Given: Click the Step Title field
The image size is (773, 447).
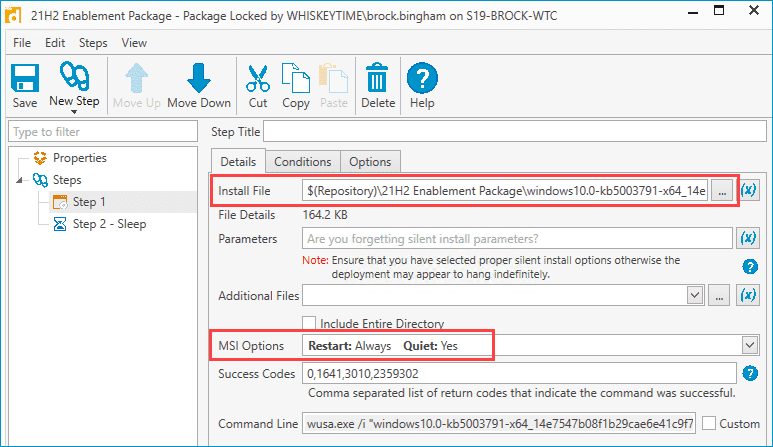Looking at the screenshot, I should click(515, 131).
